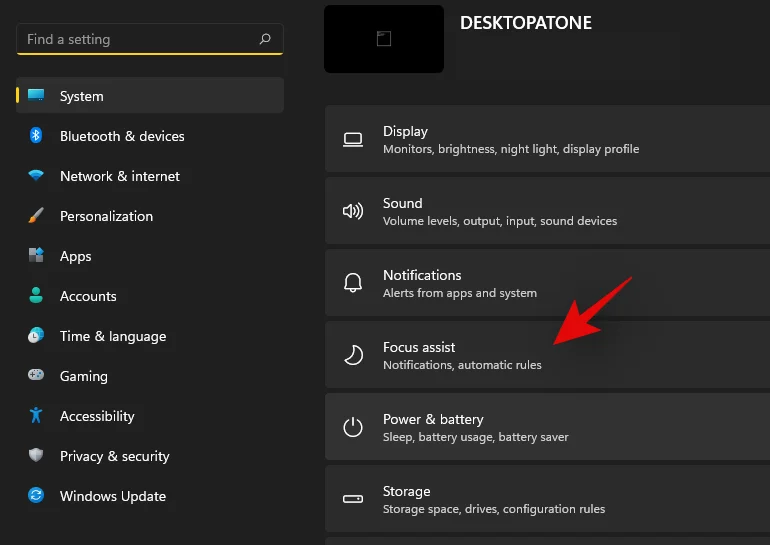Viewport: 770px width, 545px height.
Task: Click the System monitor icon in sidebar
Action: tap(36, 95)
